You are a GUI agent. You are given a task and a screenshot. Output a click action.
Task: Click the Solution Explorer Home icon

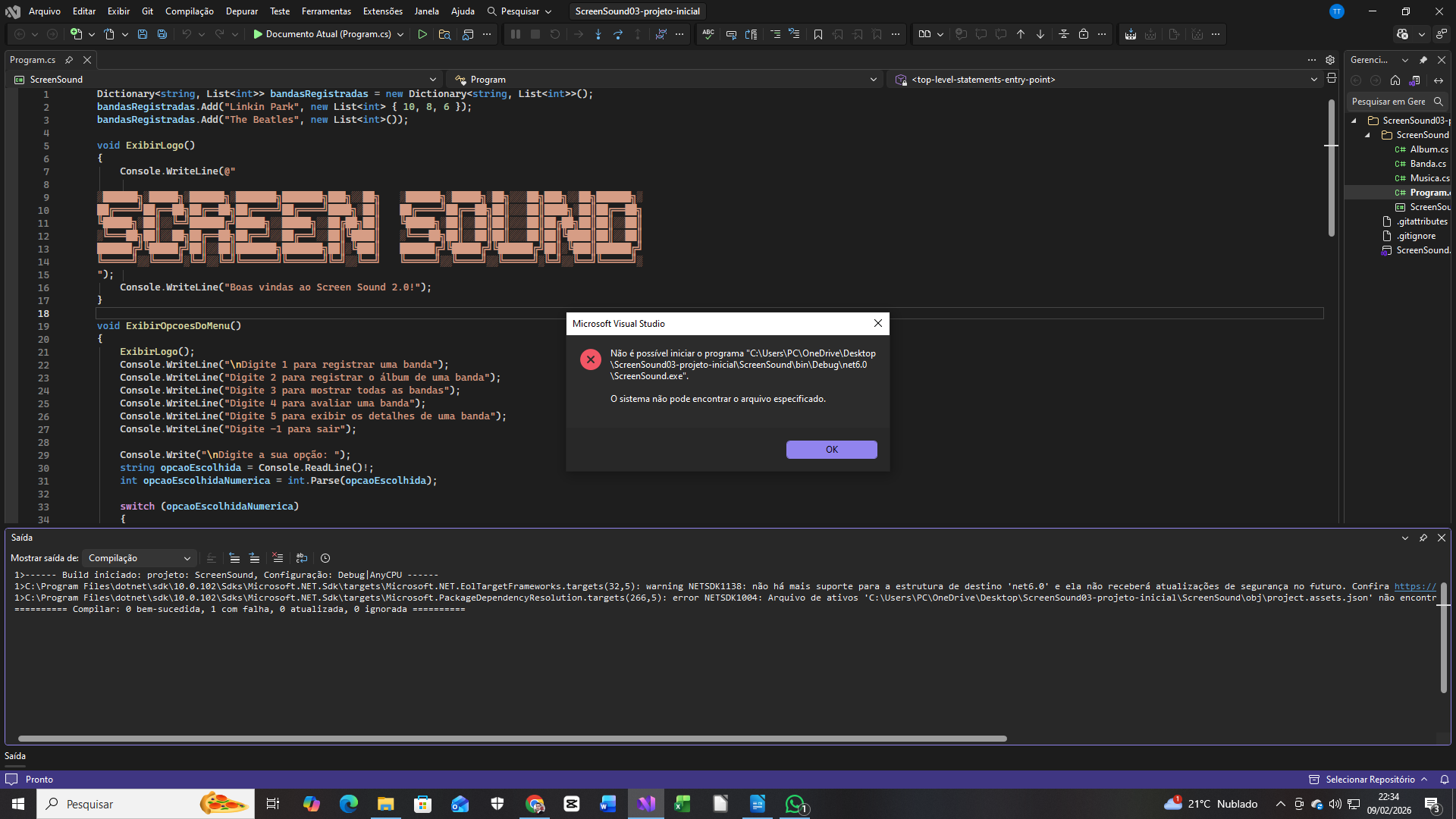click(x=1395, y=80)
